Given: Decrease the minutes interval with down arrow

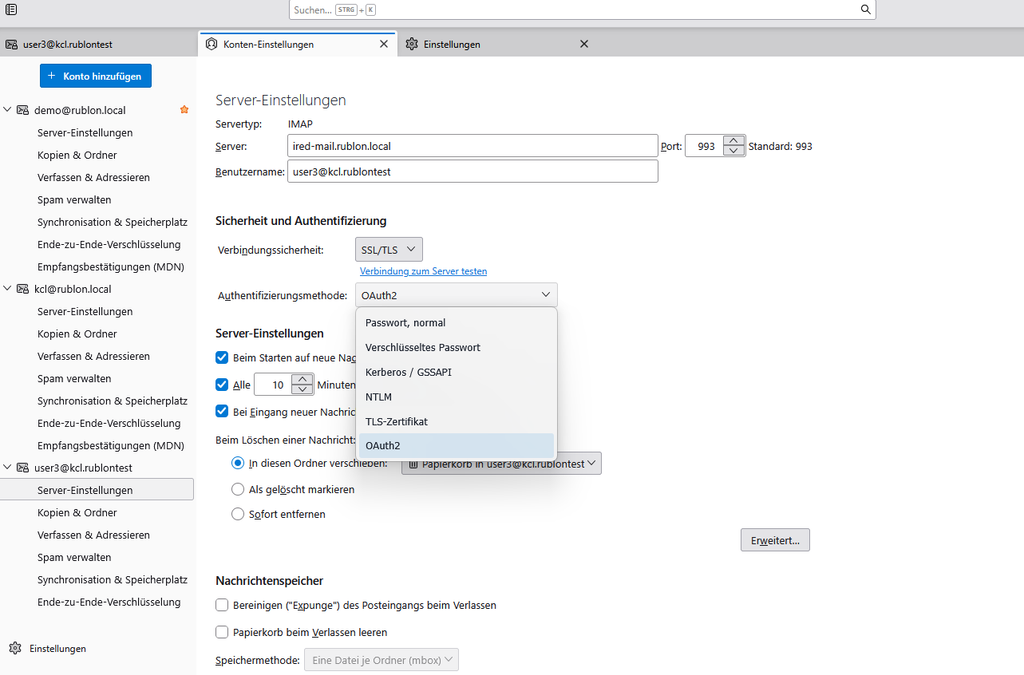Looking at the screenshot, I should [x=302, y=390].
